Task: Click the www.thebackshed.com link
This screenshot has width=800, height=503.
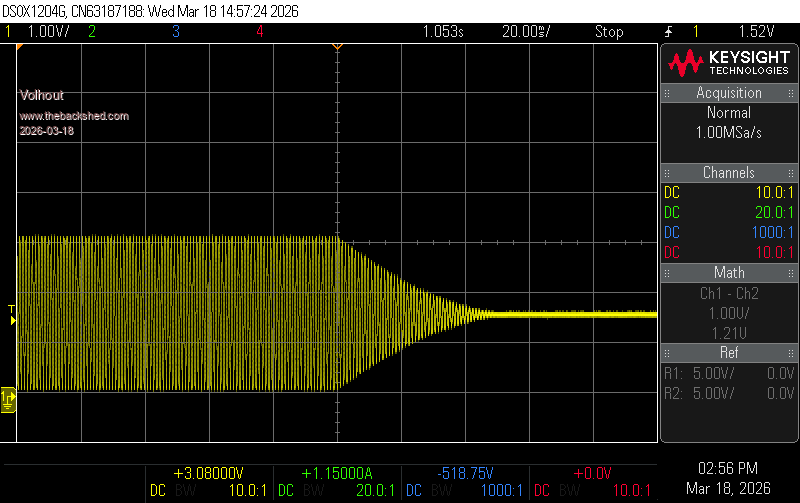Action: click(x=74, y=116)
